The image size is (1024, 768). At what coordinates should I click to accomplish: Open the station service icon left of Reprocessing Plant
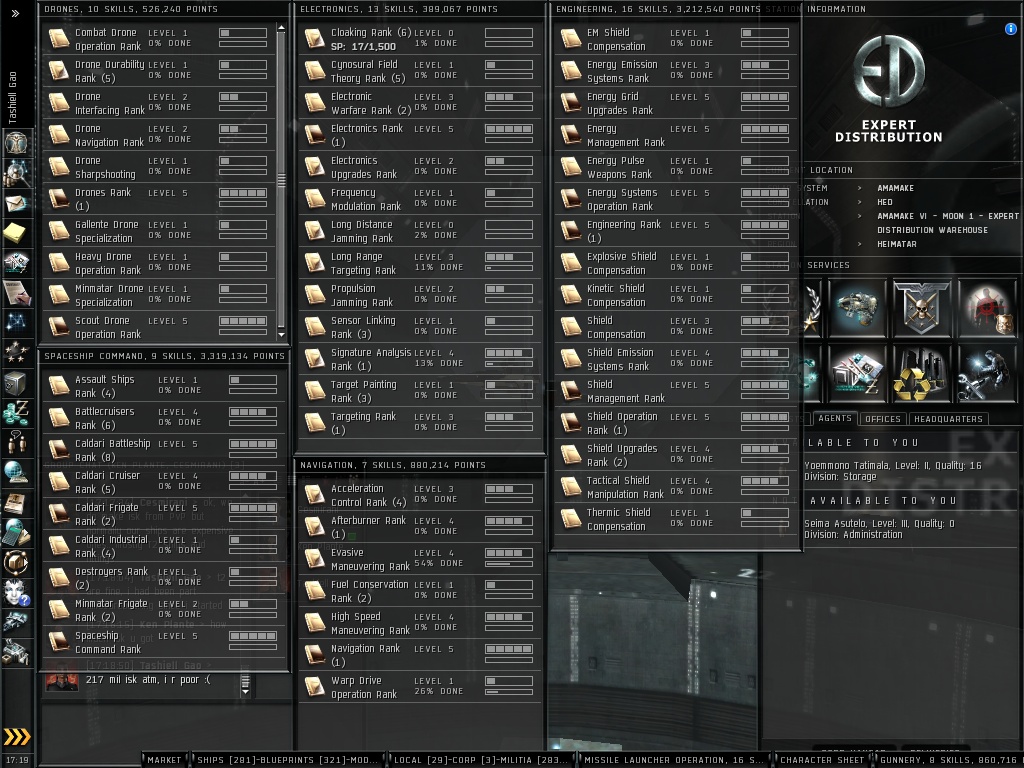tap(857, 374)
